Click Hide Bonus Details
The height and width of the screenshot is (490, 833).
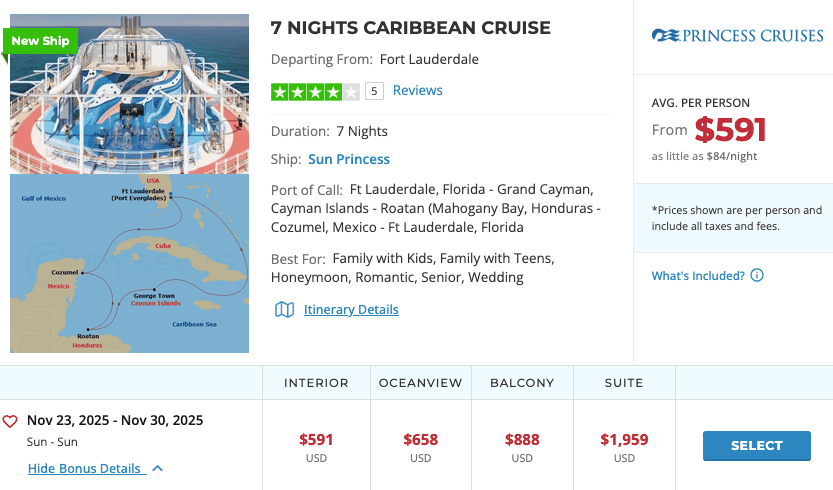point(85,469)
